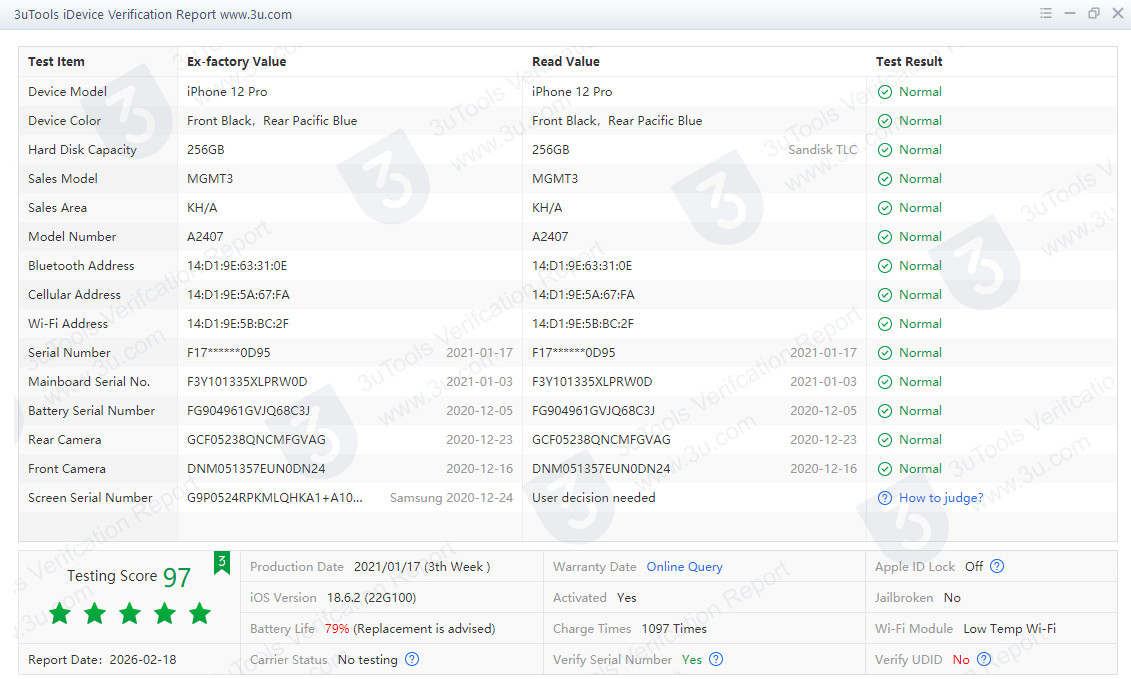Click the help icon next to Apple ID Lock
Viewport: 1131px width, 679px height.
(x=996, y=566)
